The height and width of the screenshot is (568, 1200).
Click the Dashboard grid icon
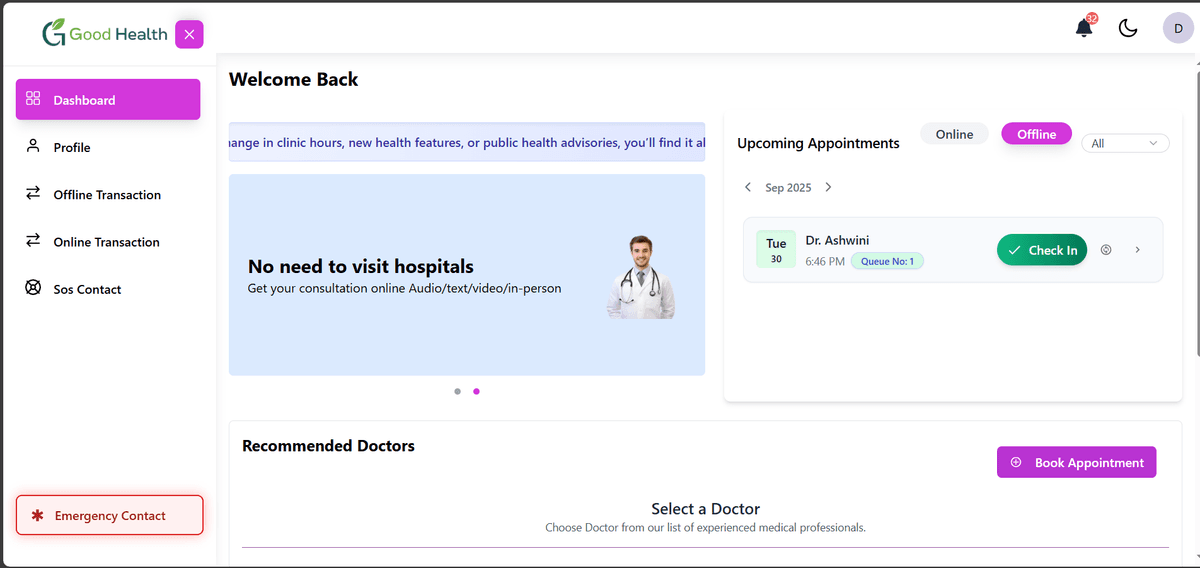[x=33, y=99]
